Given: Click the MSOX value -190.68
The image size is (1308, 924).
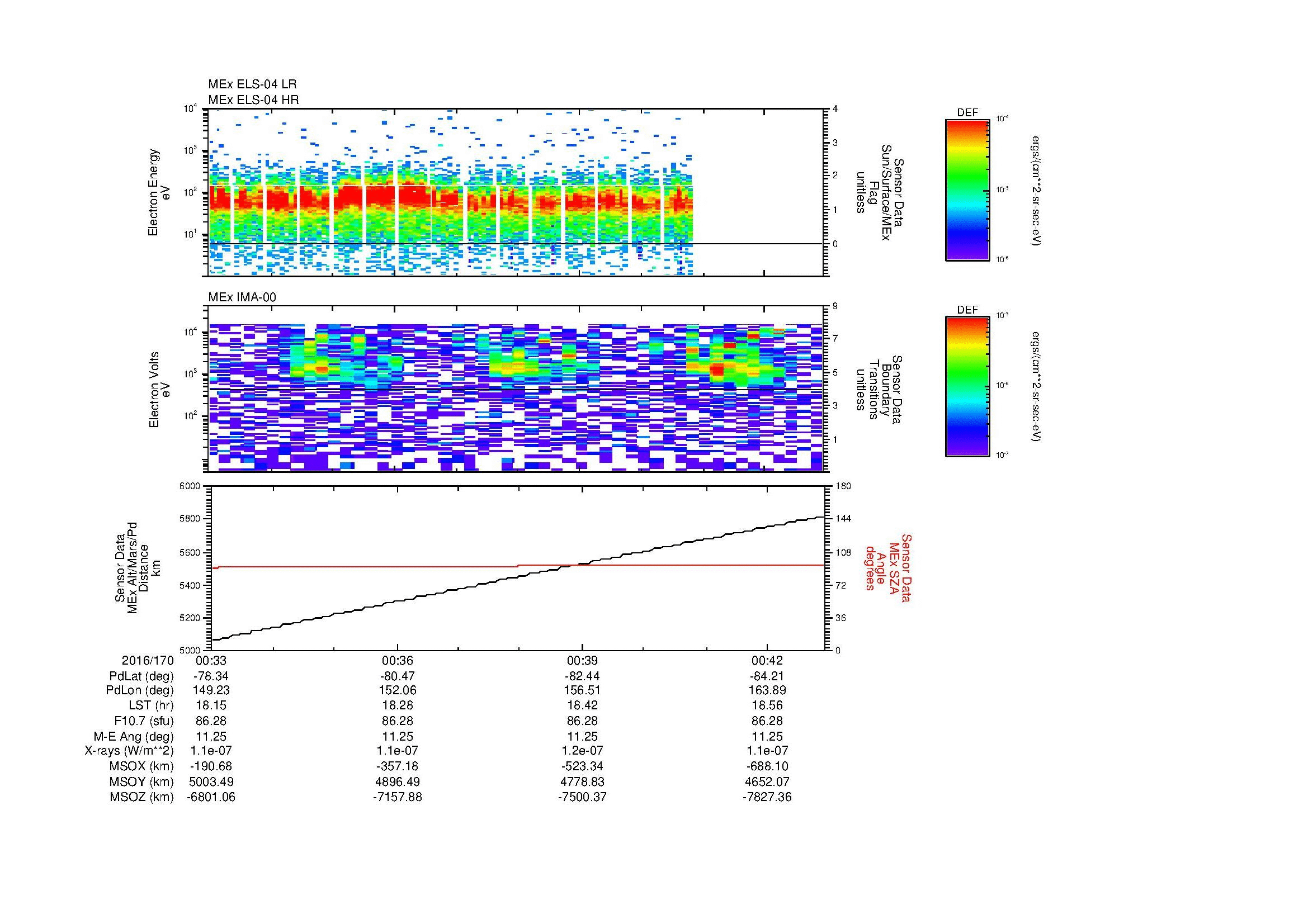Looking at the screenshot, I should pyautogui.click(x=211, y=766).
